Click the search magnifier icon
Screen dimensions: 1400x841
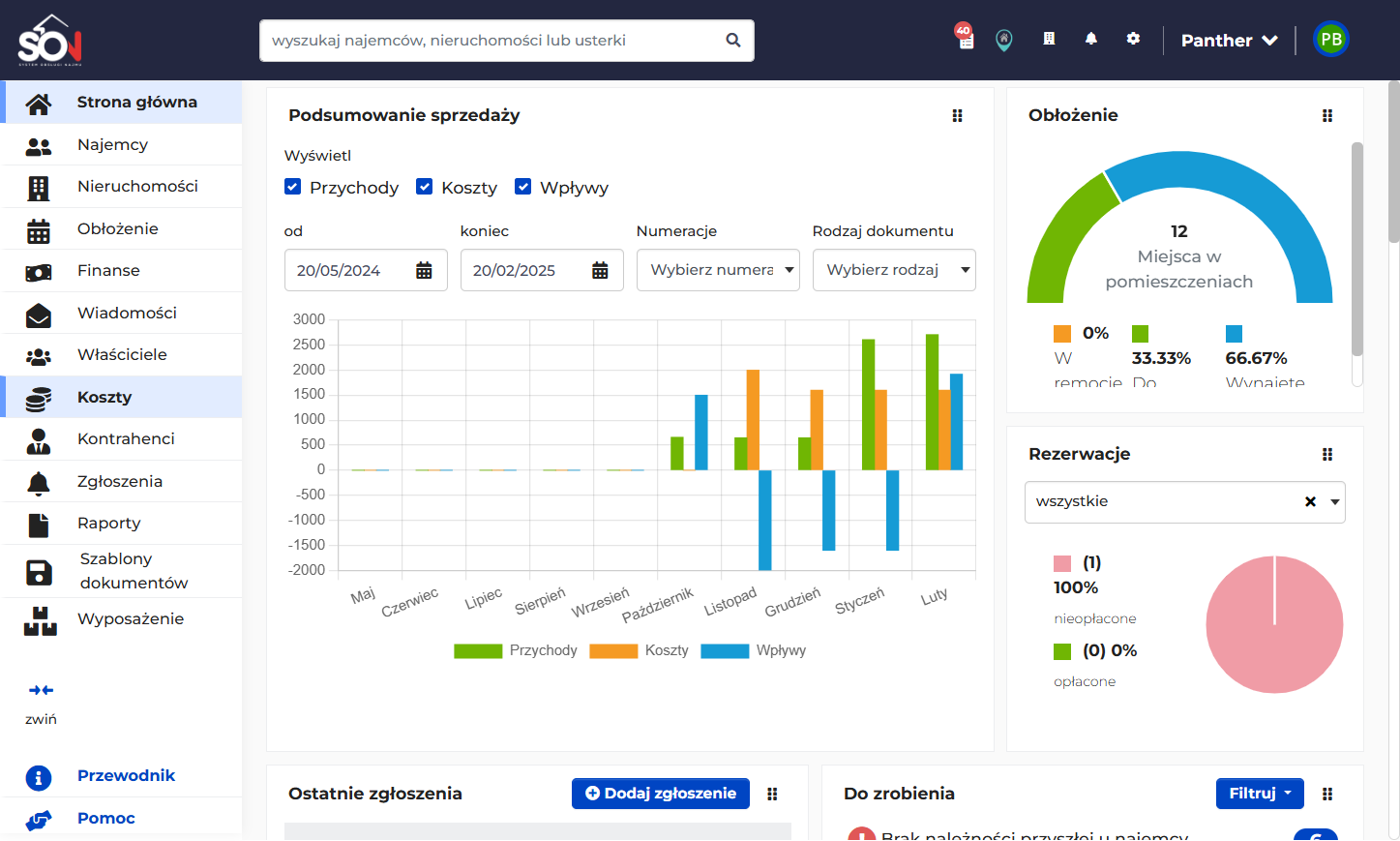pos(733,41)
